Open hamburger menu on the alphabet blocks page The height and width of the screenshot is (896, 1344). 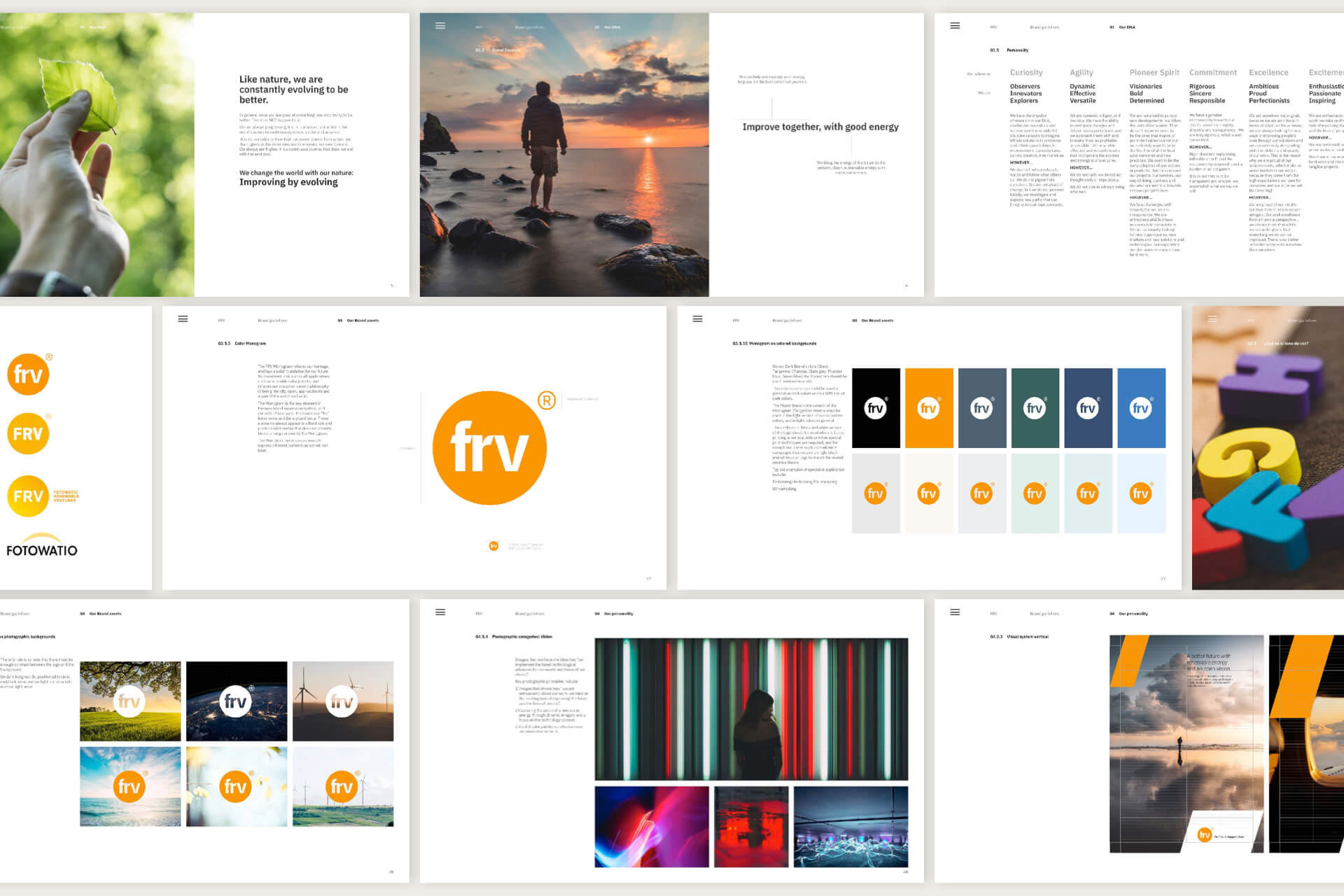pos(1212,319)
